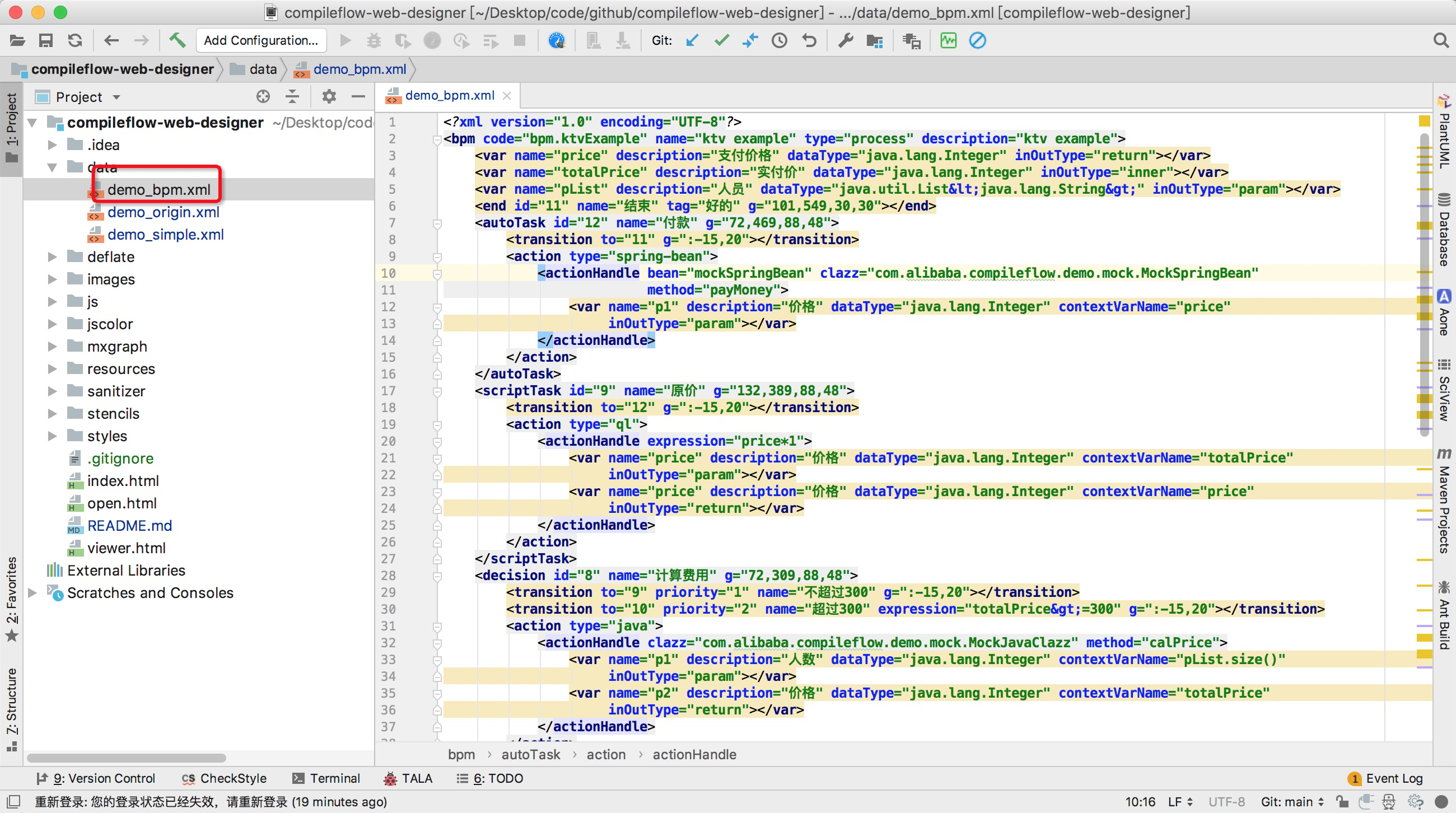Click the Add Configuration button
This screenshot has width=1456, height=813.
(x=260, y=40)
